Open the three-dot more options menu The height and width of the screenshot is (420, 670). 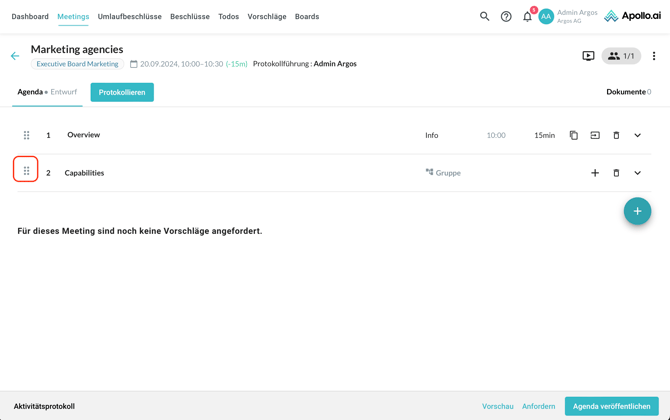[x=654, y=56]
